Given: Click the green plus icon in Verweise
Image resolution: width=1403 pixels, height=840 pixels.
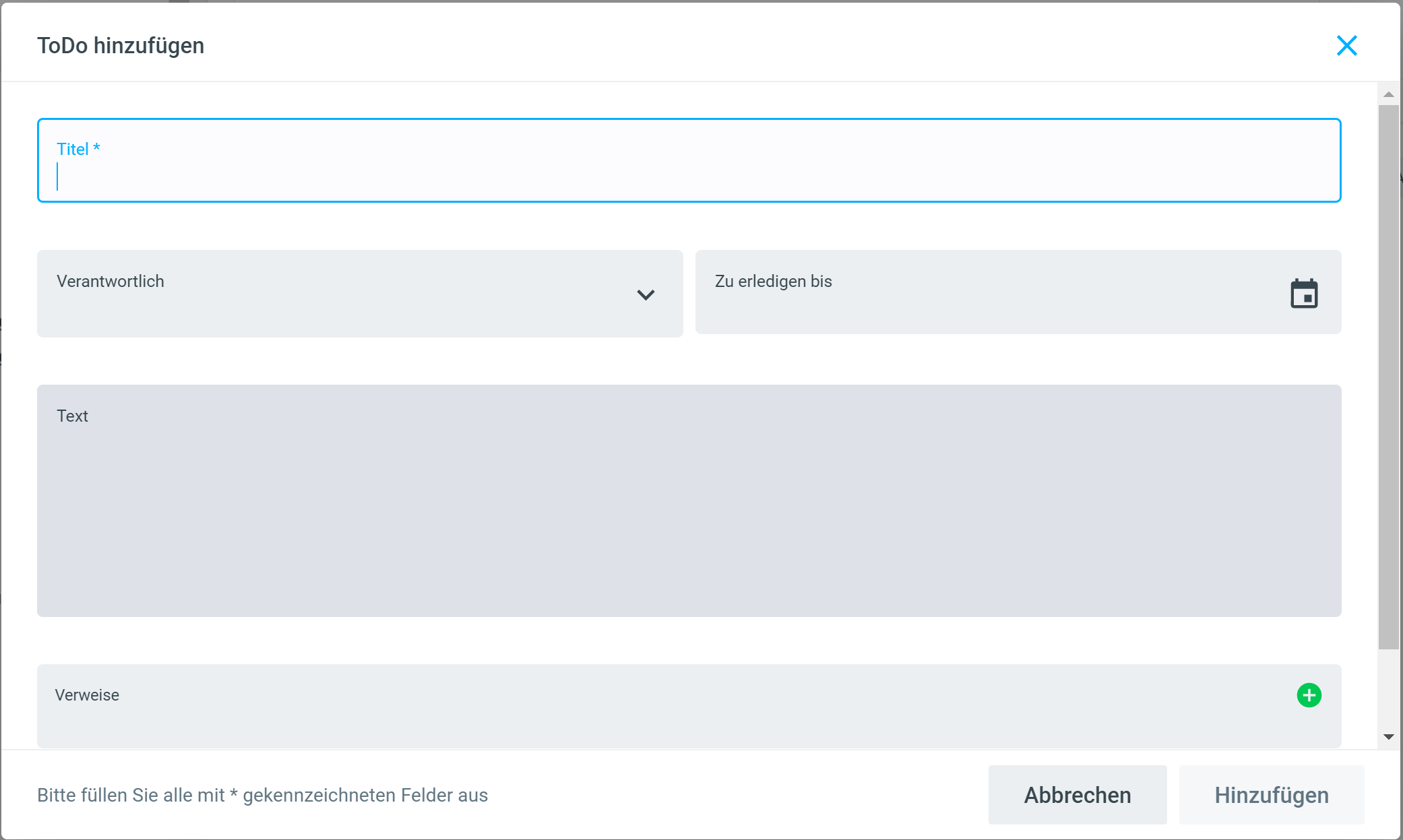Looking at the screenshot, I should point(1309,695).
